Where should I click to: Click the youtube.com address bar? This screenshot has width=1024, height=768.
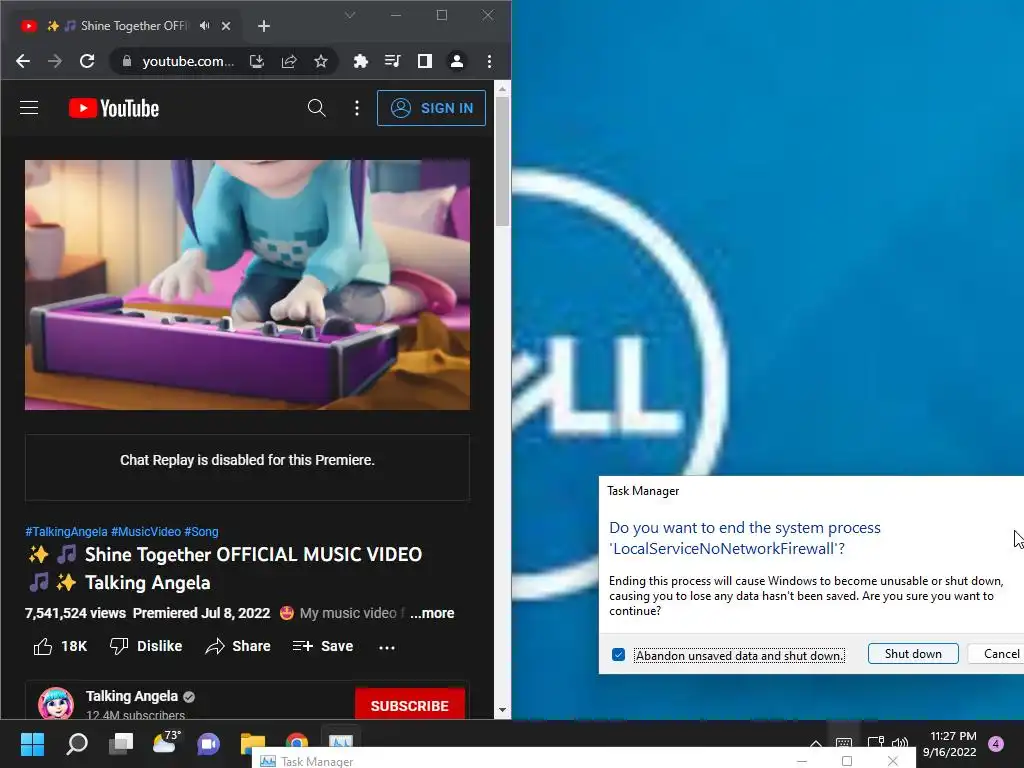188,61
